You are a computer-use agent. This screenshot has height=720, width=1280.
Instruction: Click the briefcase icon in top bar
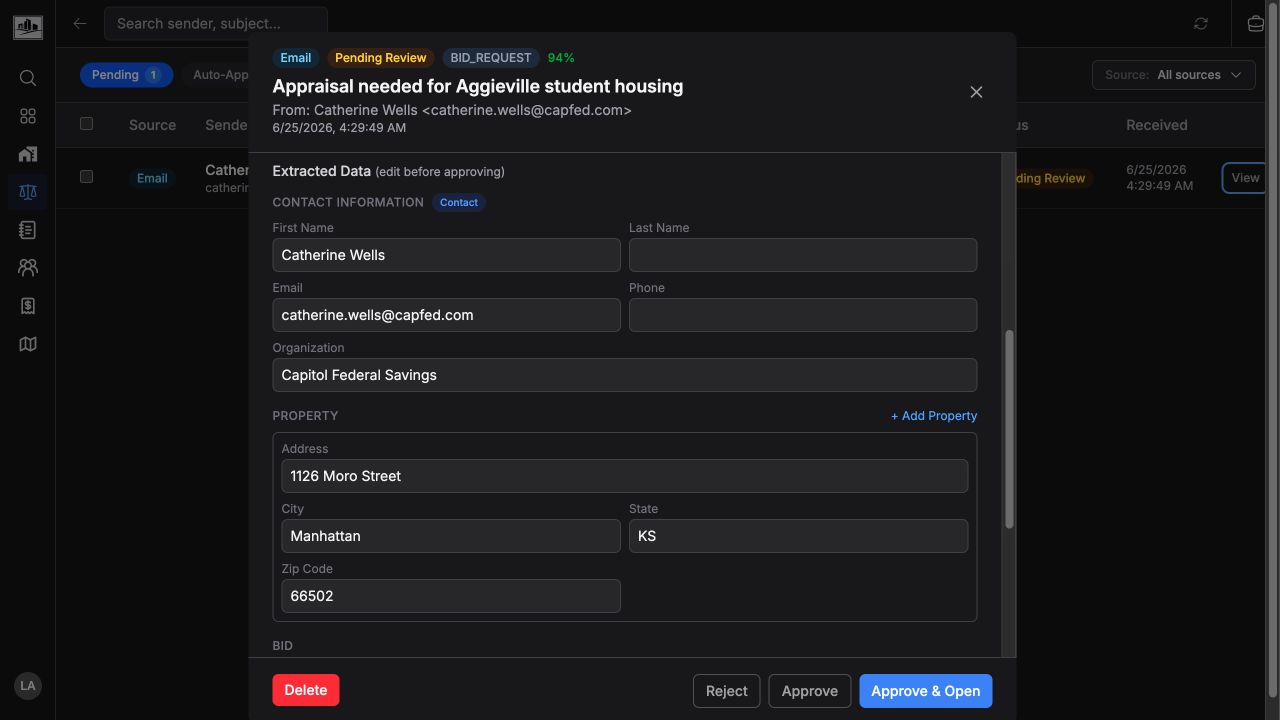pos(1256,24)
